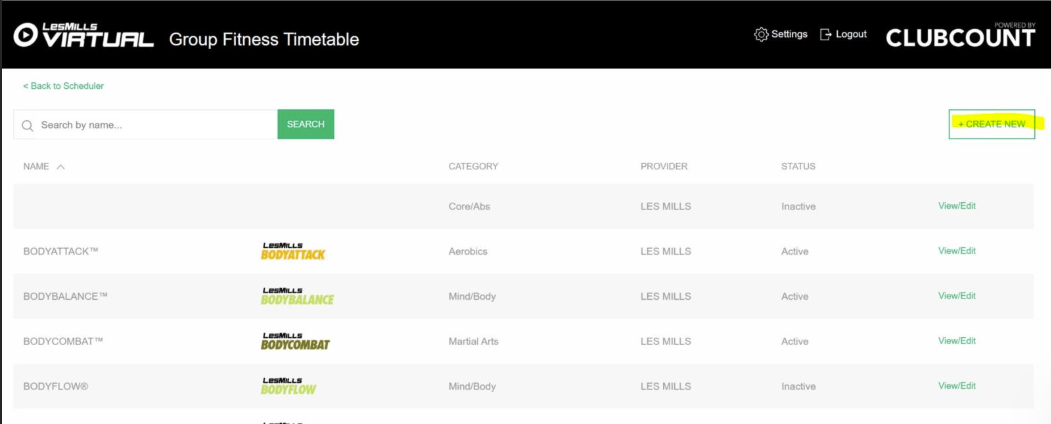Image resolution: width=1051 pixels, height=424 pixels.
Task: Click the PROVIDER column header
Action: [664, 166]
